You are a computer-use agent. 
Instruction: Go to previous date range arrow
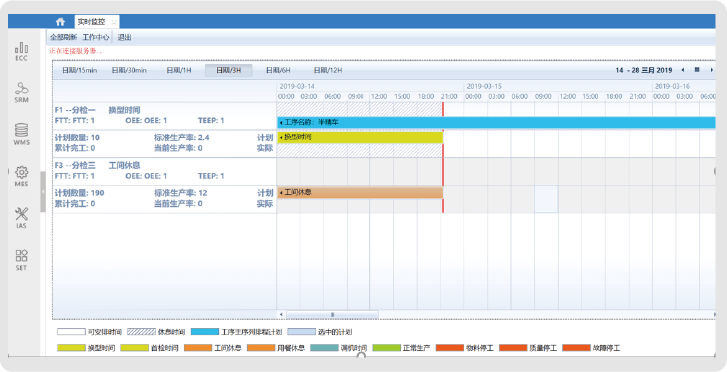point(683,70)
